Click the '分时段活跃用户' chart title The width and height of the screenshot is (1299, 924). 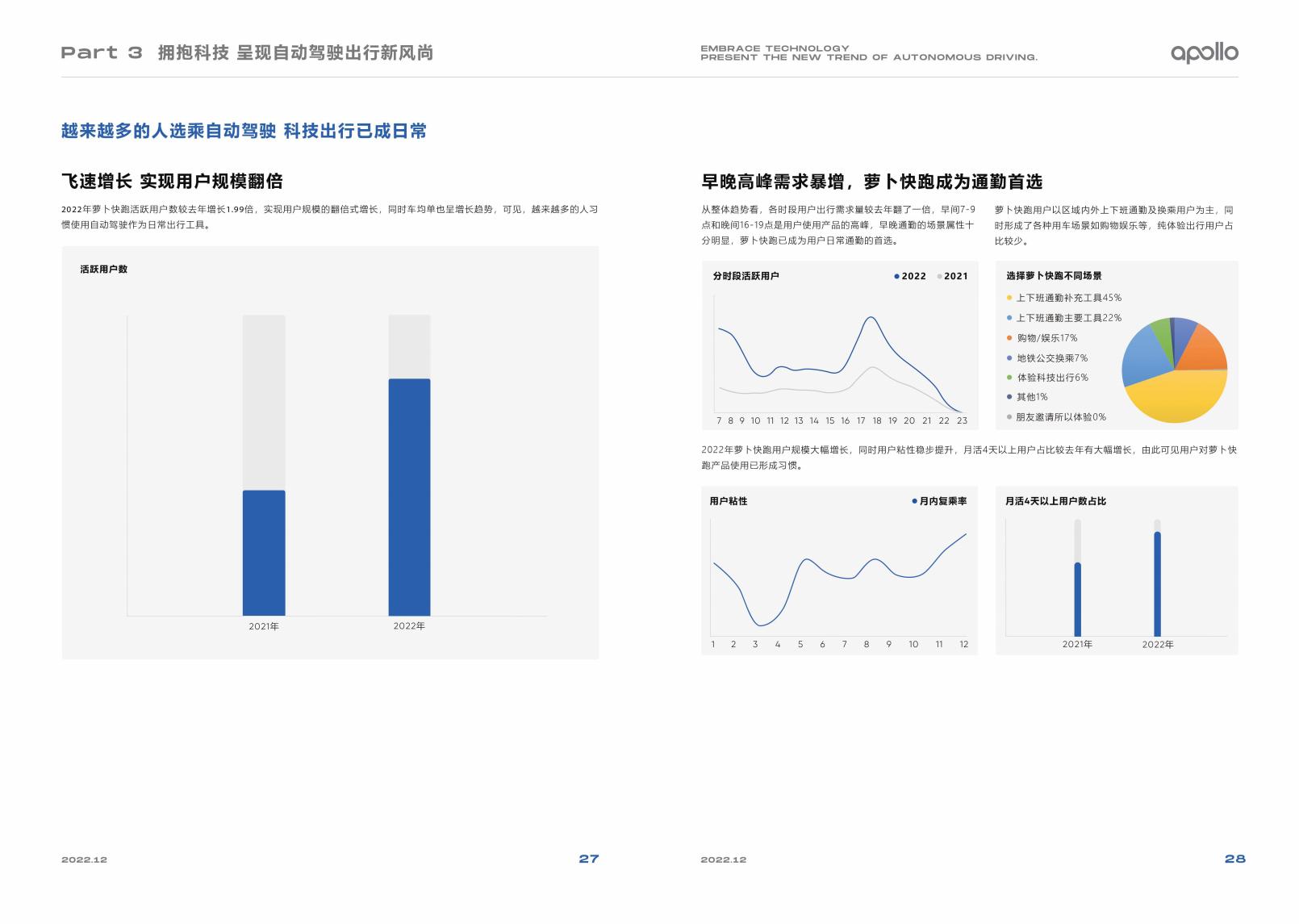[x=746, y=276]
